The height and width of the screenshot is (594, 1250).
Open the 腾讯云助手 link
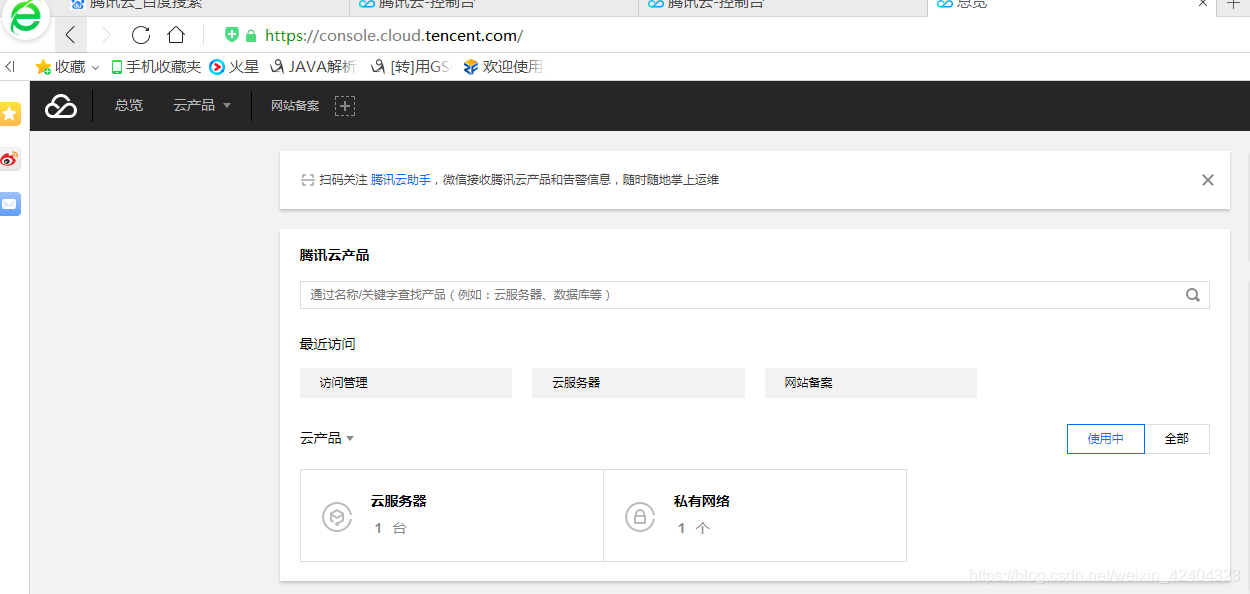point(401,180)
